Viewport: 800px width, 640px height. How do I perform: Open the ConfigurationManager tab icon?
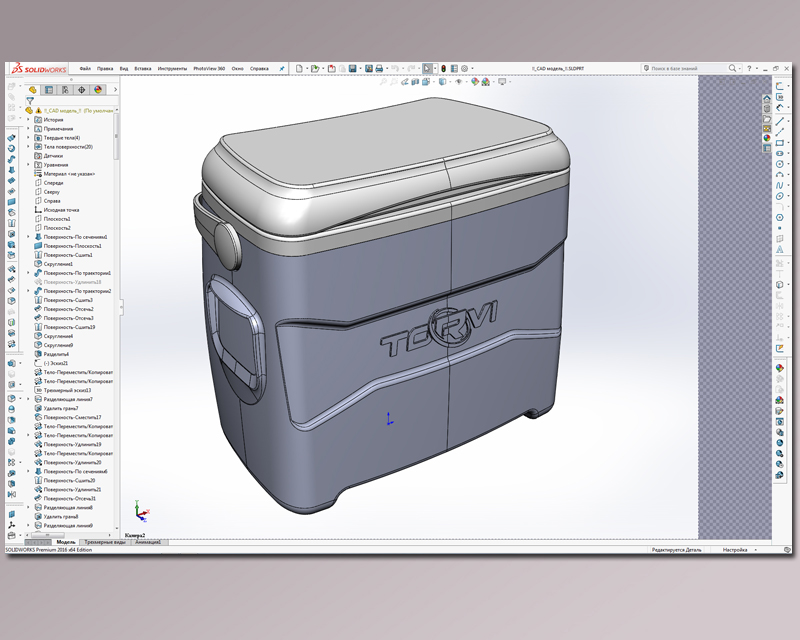tap(65, 90)
